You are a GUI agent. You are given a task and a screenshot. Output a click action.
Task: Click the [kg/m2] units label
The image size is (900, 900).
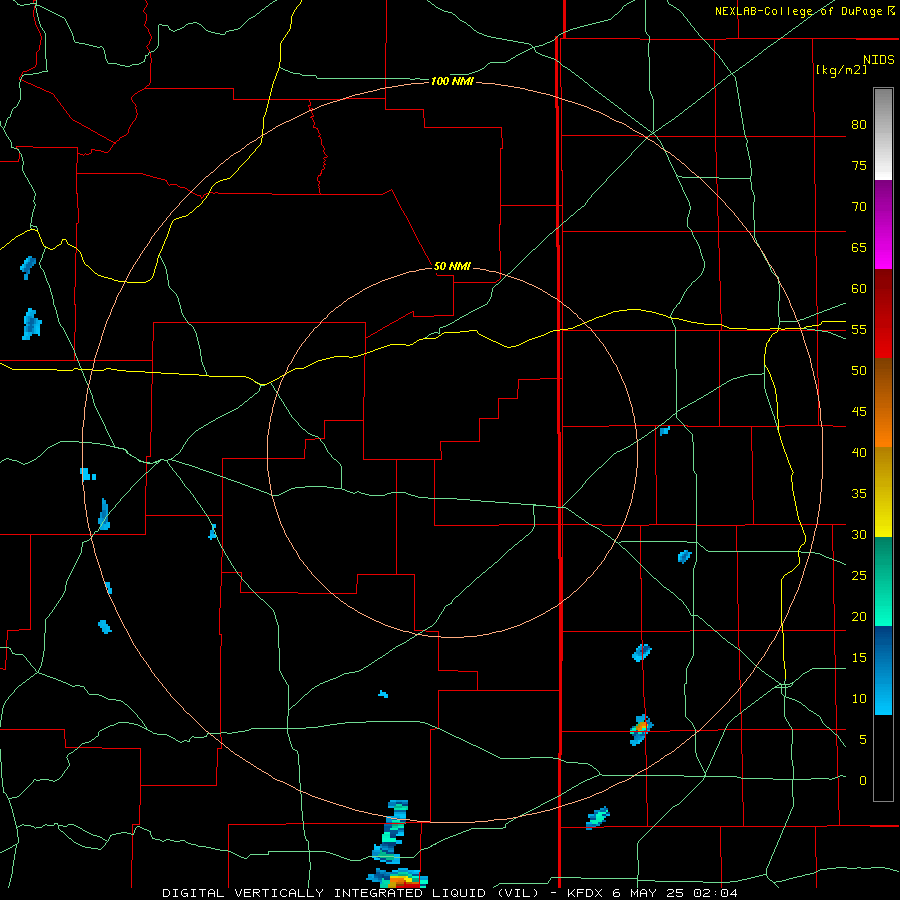point(841,70)
